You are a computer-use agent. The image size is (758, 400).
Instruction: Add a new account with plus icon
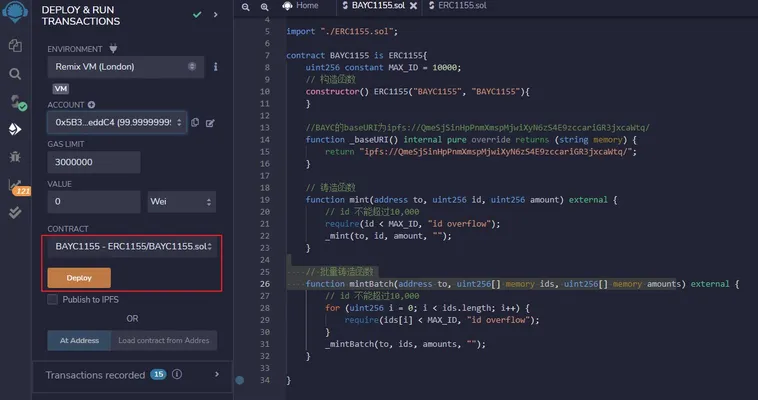[91, 104]
